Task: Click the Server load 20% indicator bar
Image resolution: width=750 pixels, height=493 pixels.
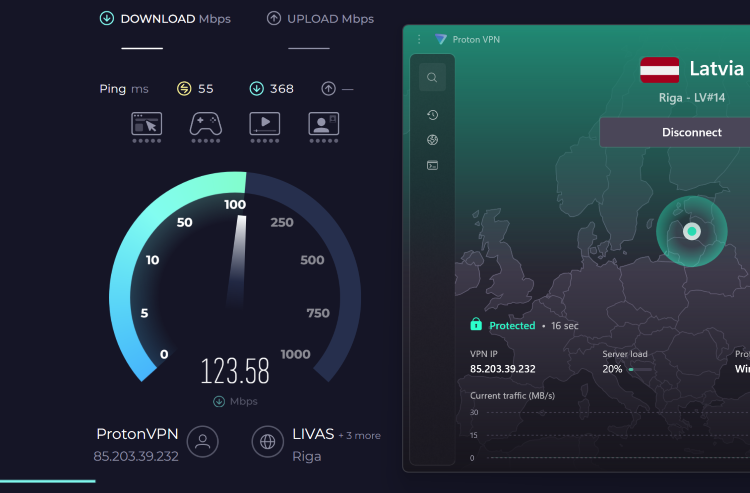Action: pyautogui.click(x=640, y=369)
